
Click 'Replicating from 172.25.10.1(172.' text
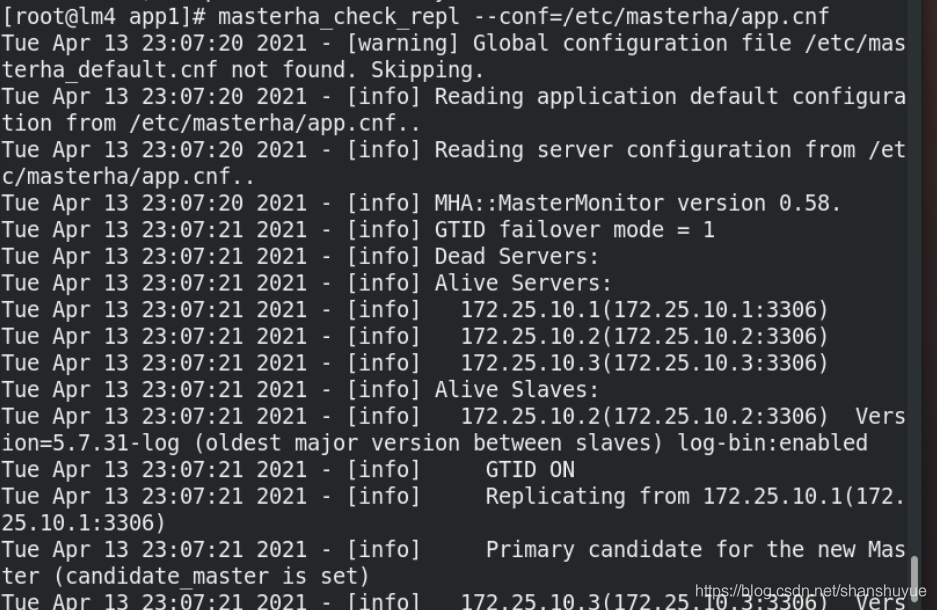(695, 496)
